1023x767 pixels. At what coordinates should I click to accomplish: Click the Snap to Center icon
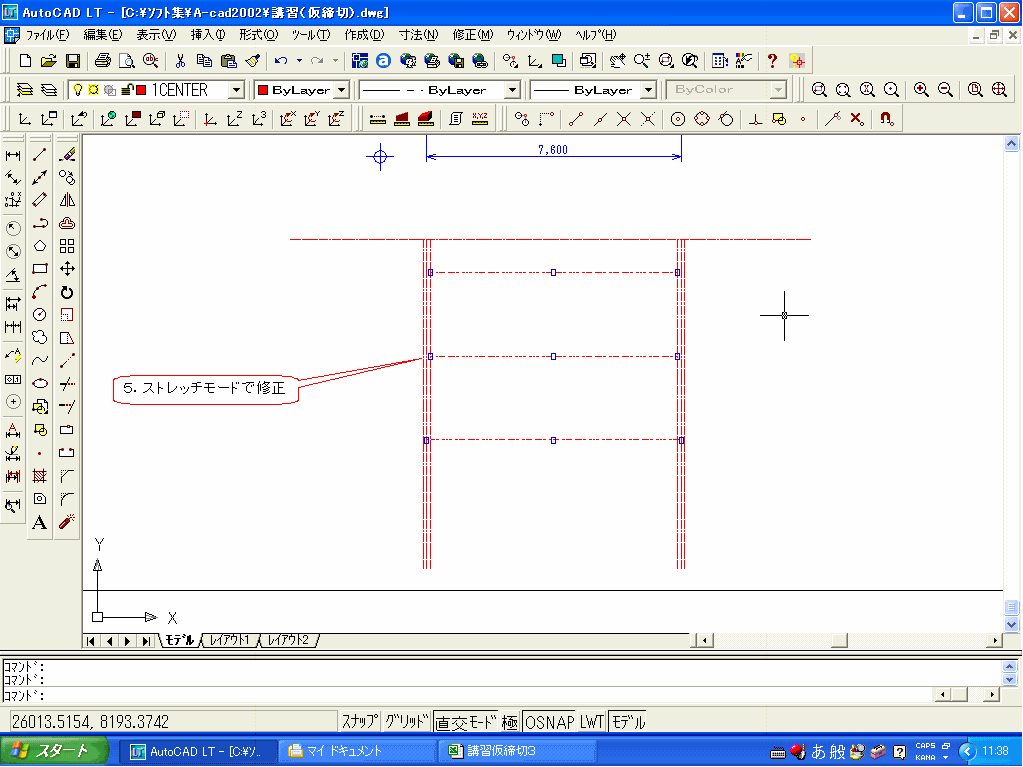pos(678,119)
